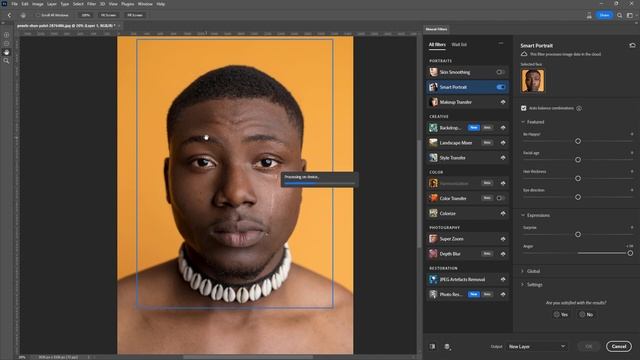Image resolution: width=640 pixels, height=360 pixels.
Task: Select the Zoom tool in the left toolbar
Action: click(x=6, y=61)
